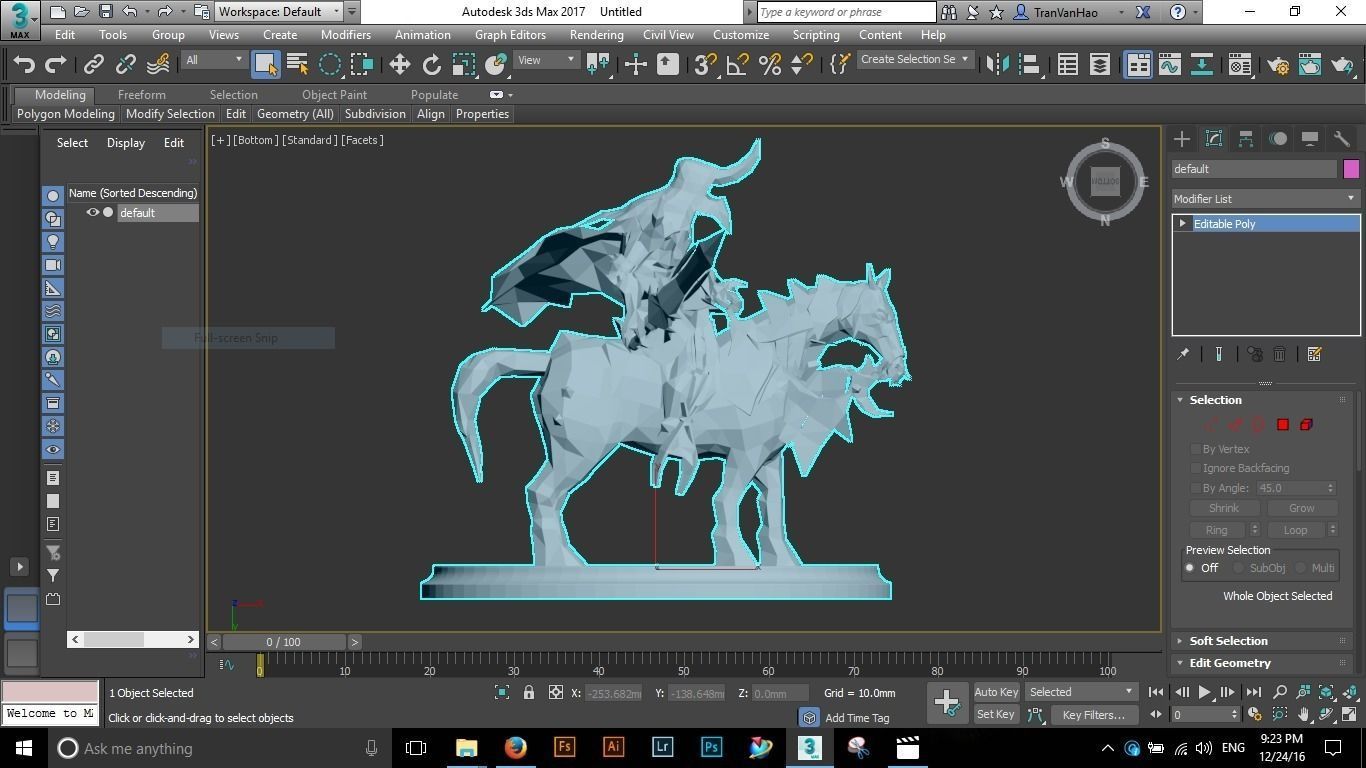Open the Hierarchy panel tab
Viewport: 1366px width, 768px height.
(x=1246, y=139)
